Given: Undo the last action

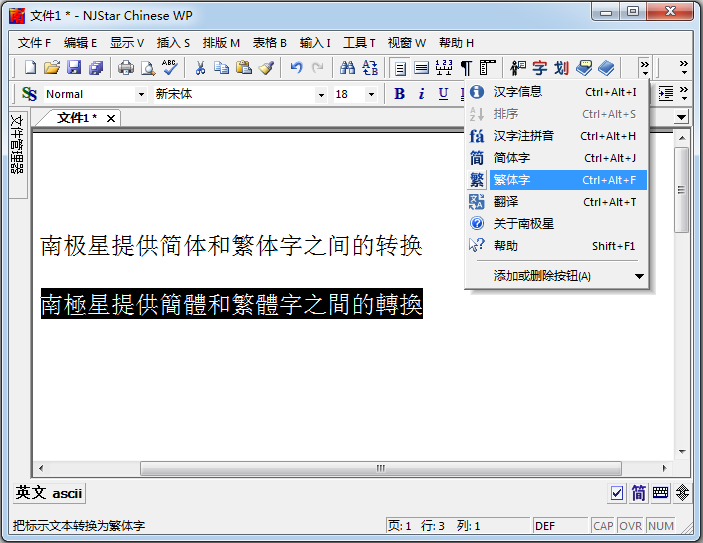Looking at the screenshot, I should pos(296,68).
